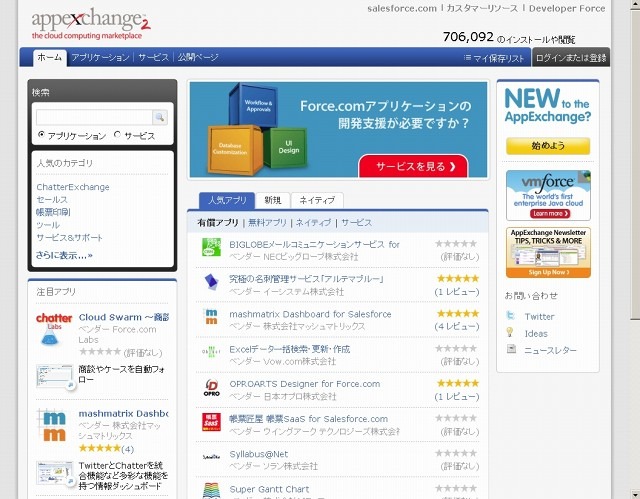The width and height of the screenshot is (640, 499).
Task: Switch to the ネイティブ tab
Action: click(x=317, y=200)
